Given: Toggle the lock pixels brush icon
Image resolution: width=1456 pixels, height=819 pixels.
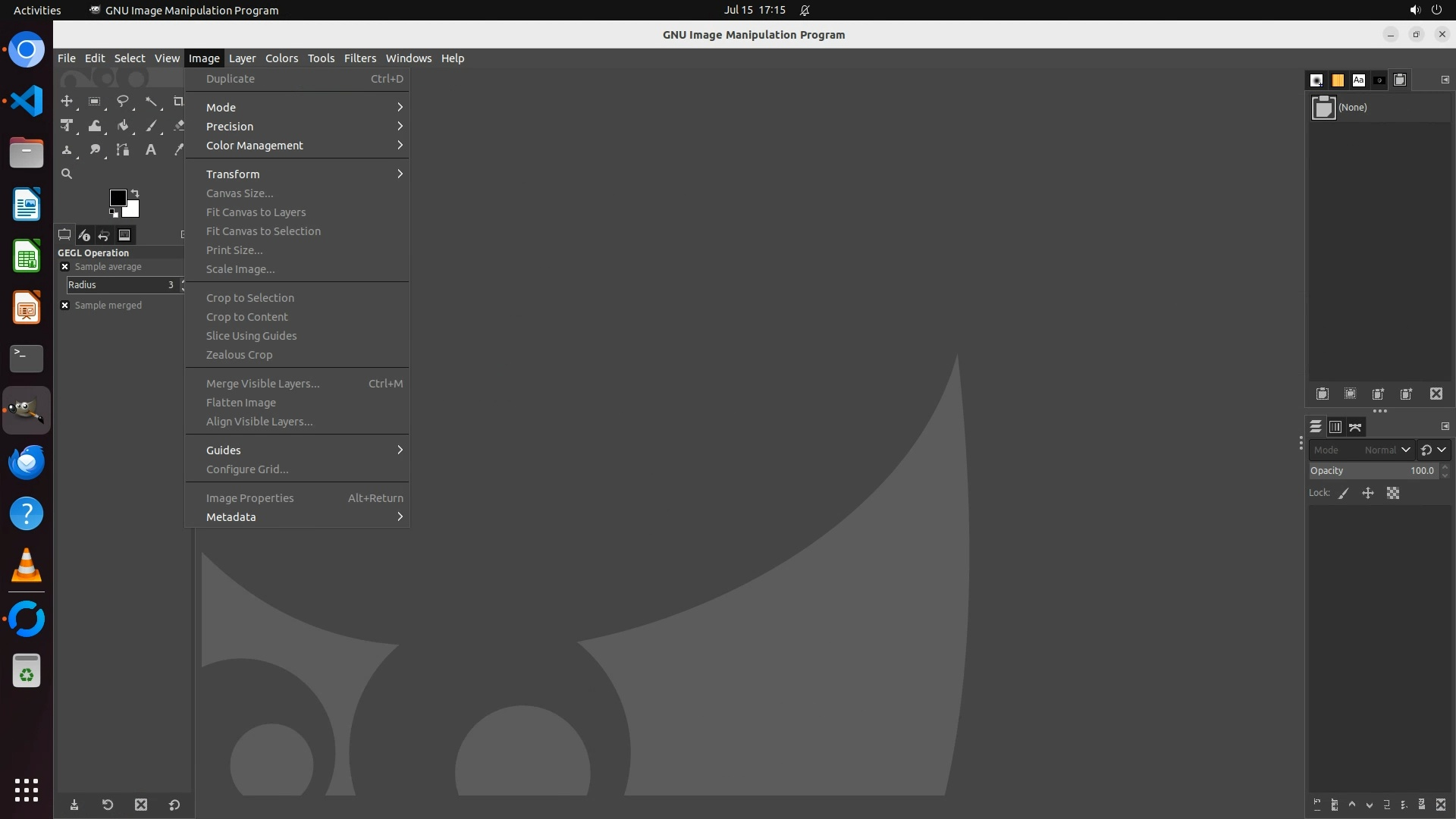Looking at the screenshot, I should pyautogui.click(x=1344, y=494).
